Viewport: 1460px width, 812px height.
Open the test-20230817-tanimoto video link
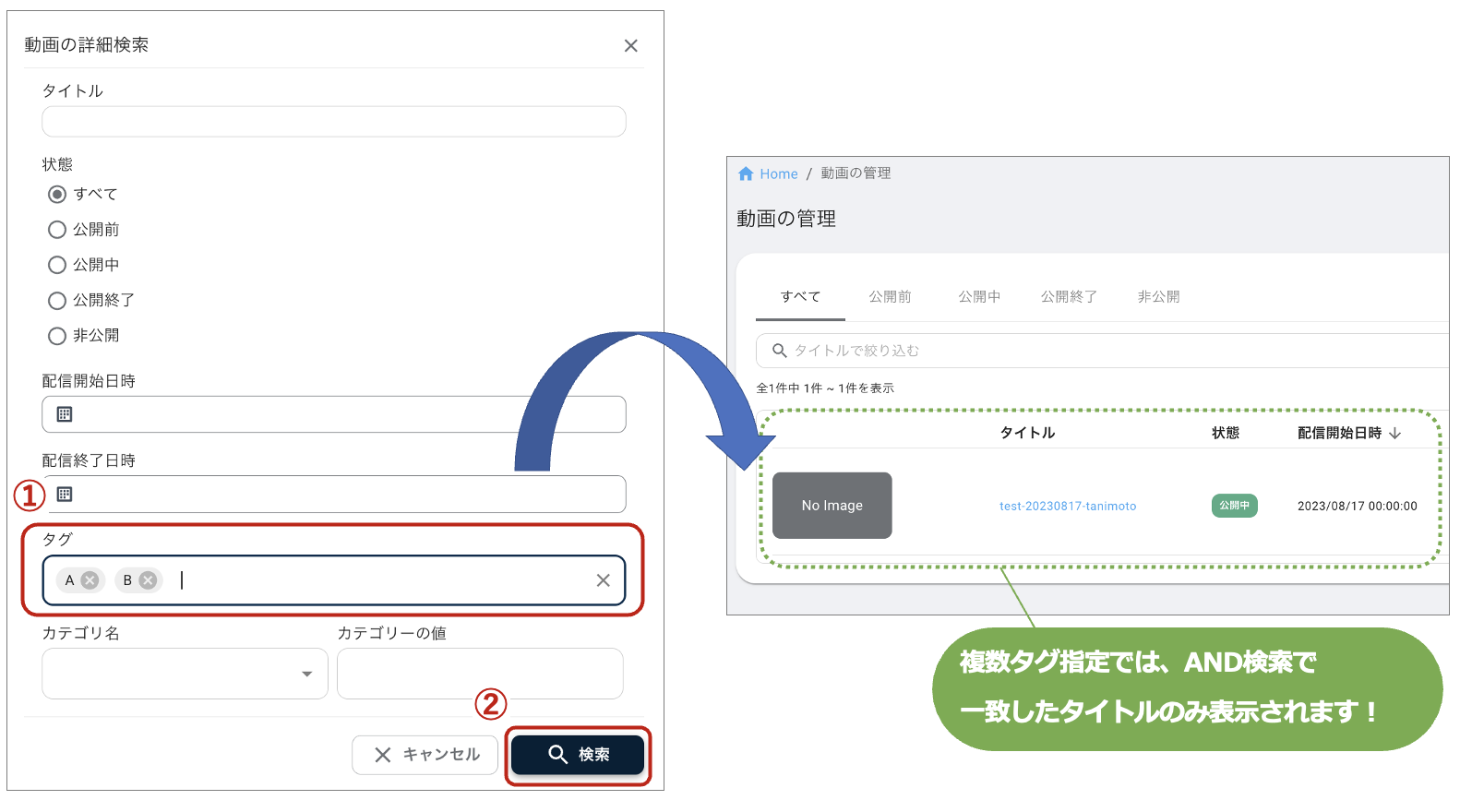click(1067, 507)
